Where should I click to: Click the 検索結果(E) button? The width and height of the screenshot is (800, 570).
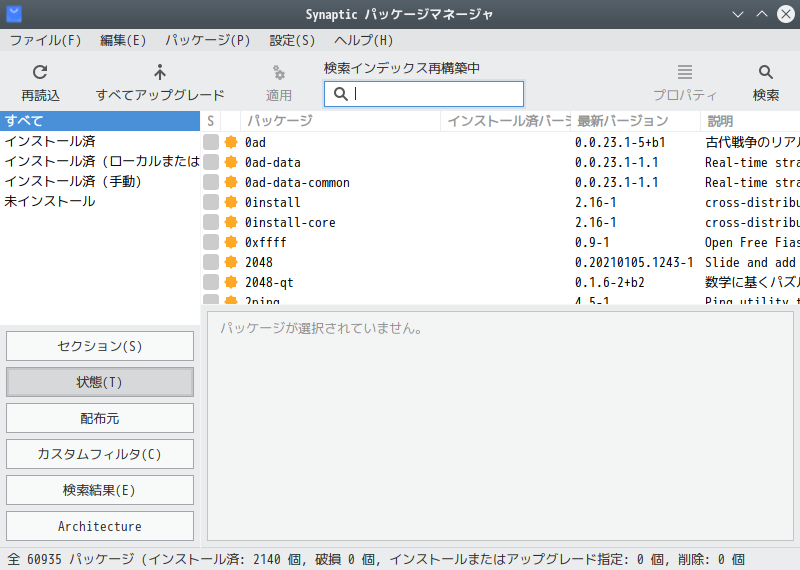[100, 490]
